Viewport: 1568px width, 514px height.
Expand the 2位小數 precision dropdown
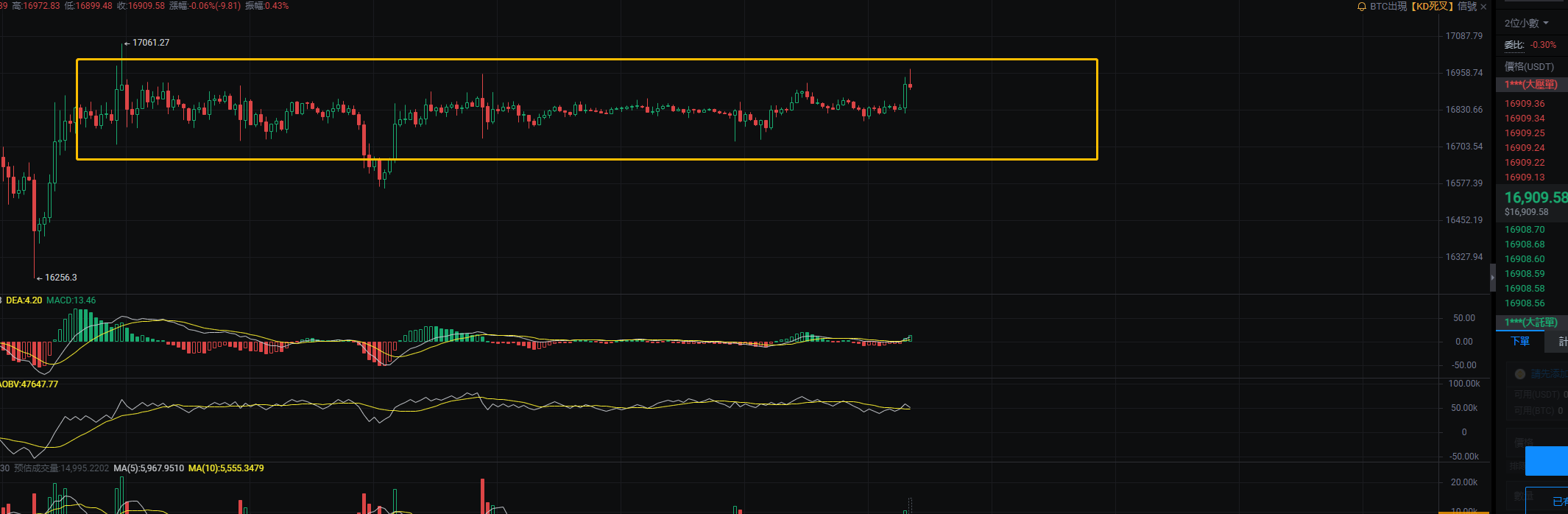1526,24
